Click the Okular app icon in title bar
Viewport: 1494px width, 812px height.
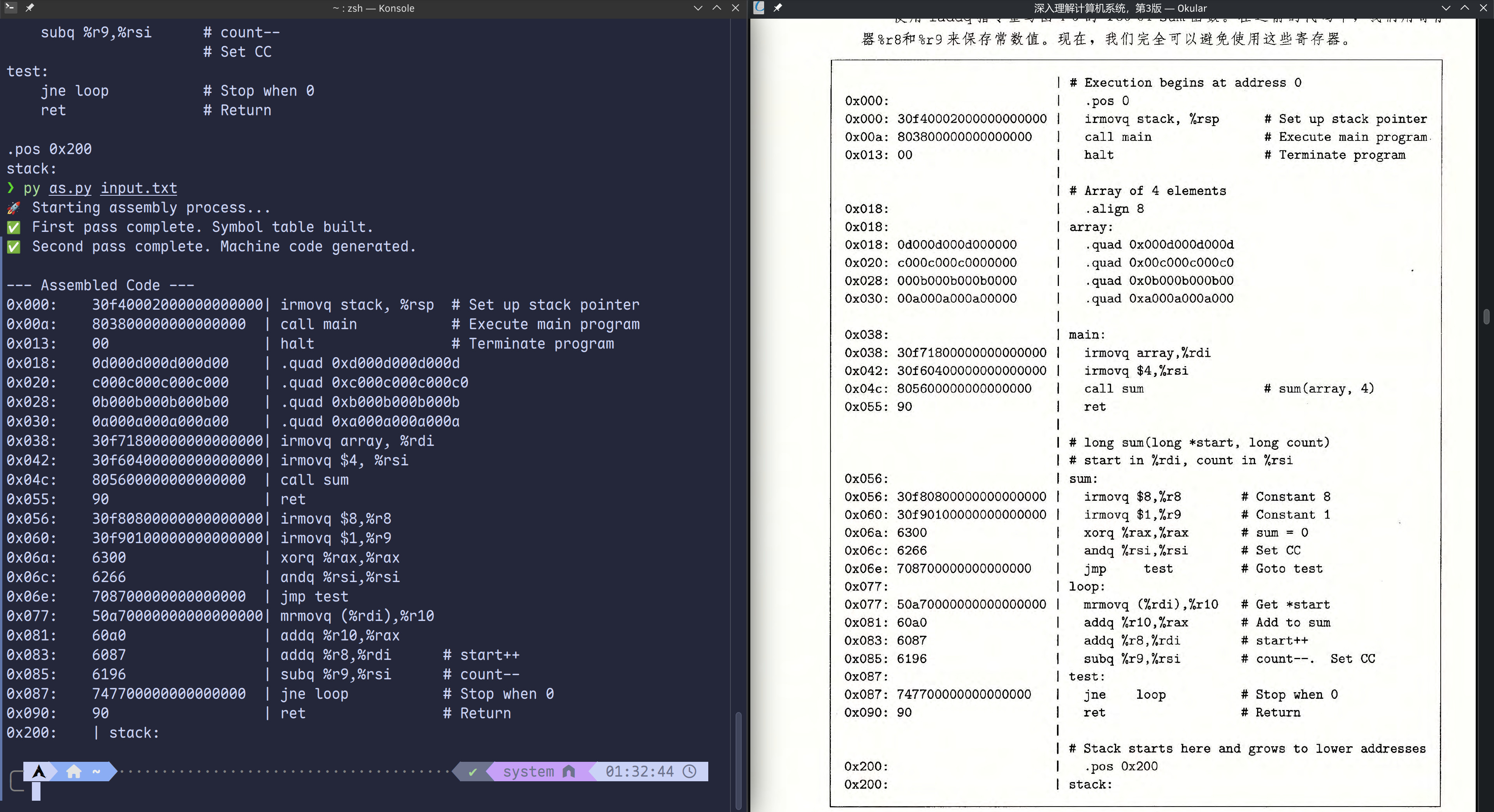(758, 7)
